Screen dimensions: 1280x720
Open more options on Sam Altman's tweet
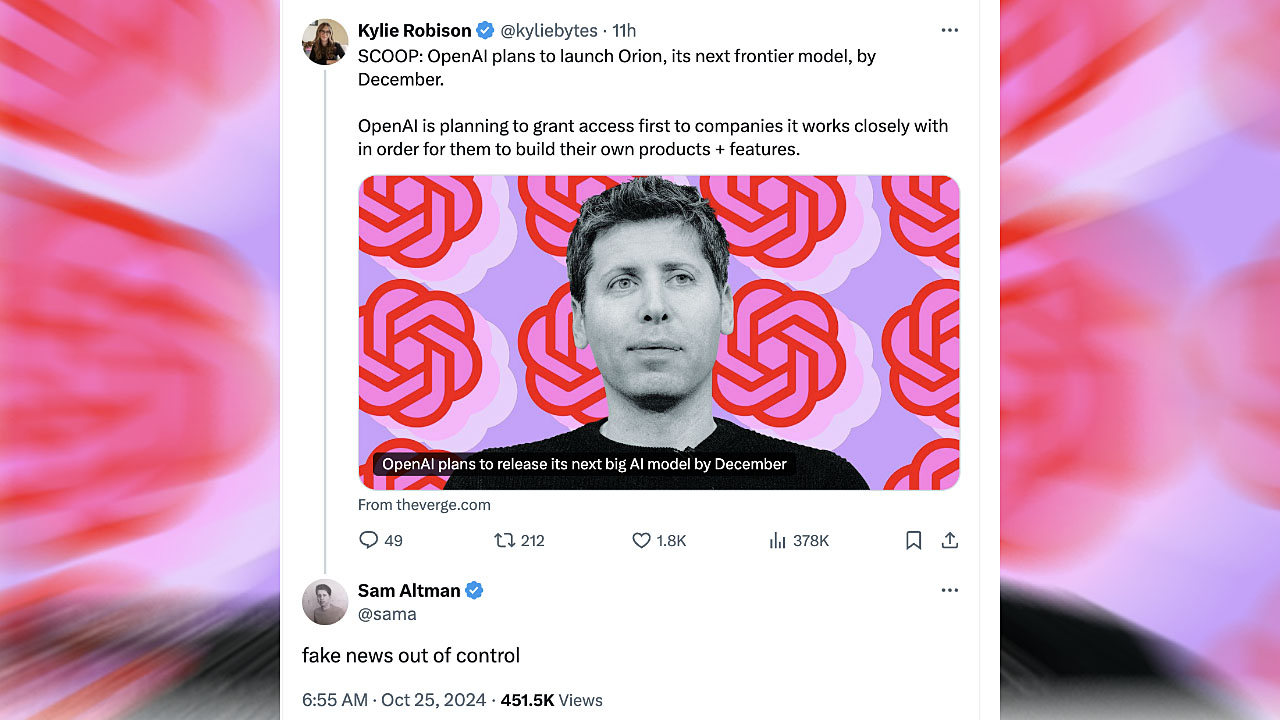pyautogui.click(x=950, y=590)
